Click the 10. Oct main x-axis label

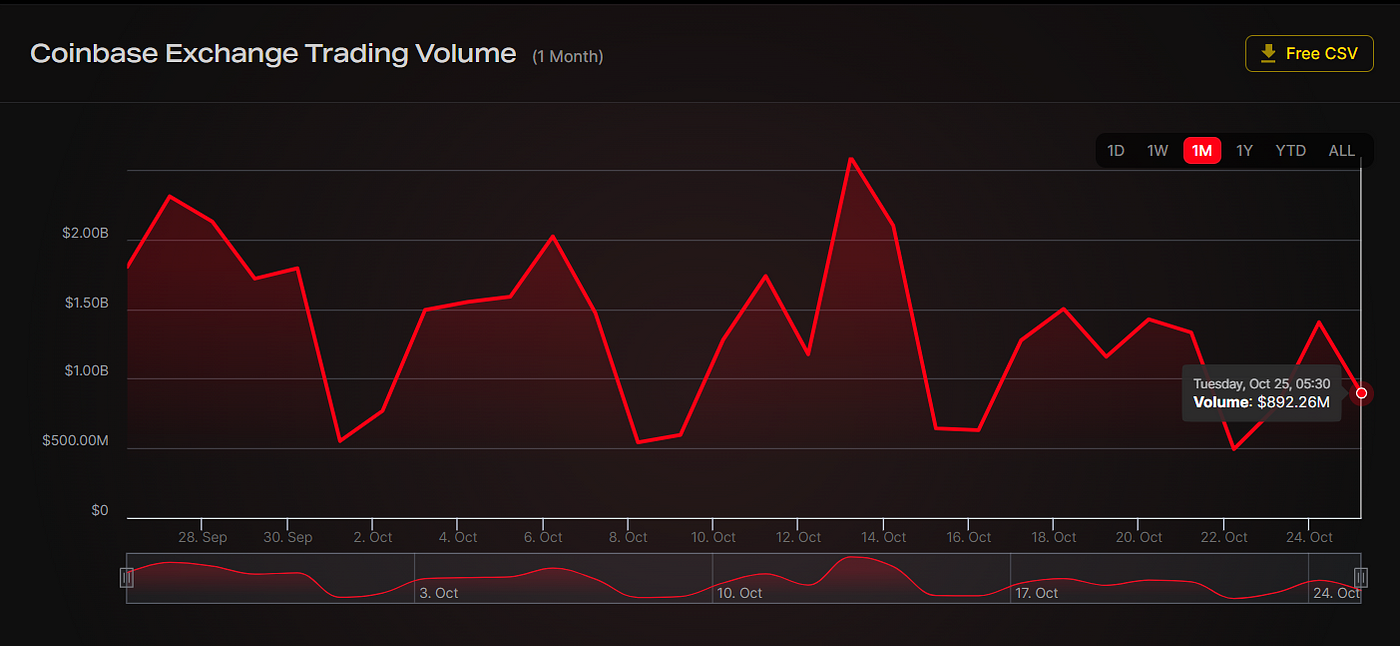[712, 537]
